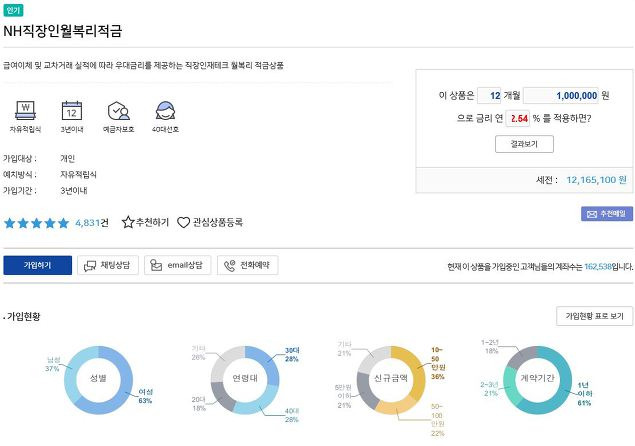This screenshot has height=446, width=635.
Task: Click the amount field showing 1,000,000
Action: pyautogui.click(x=561, y=96)
